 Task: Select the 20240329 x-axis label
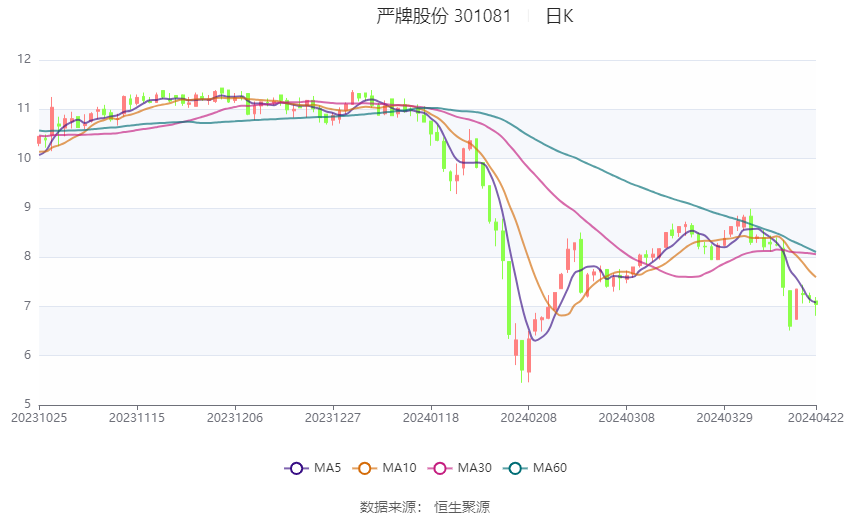(x=723, y=417)
